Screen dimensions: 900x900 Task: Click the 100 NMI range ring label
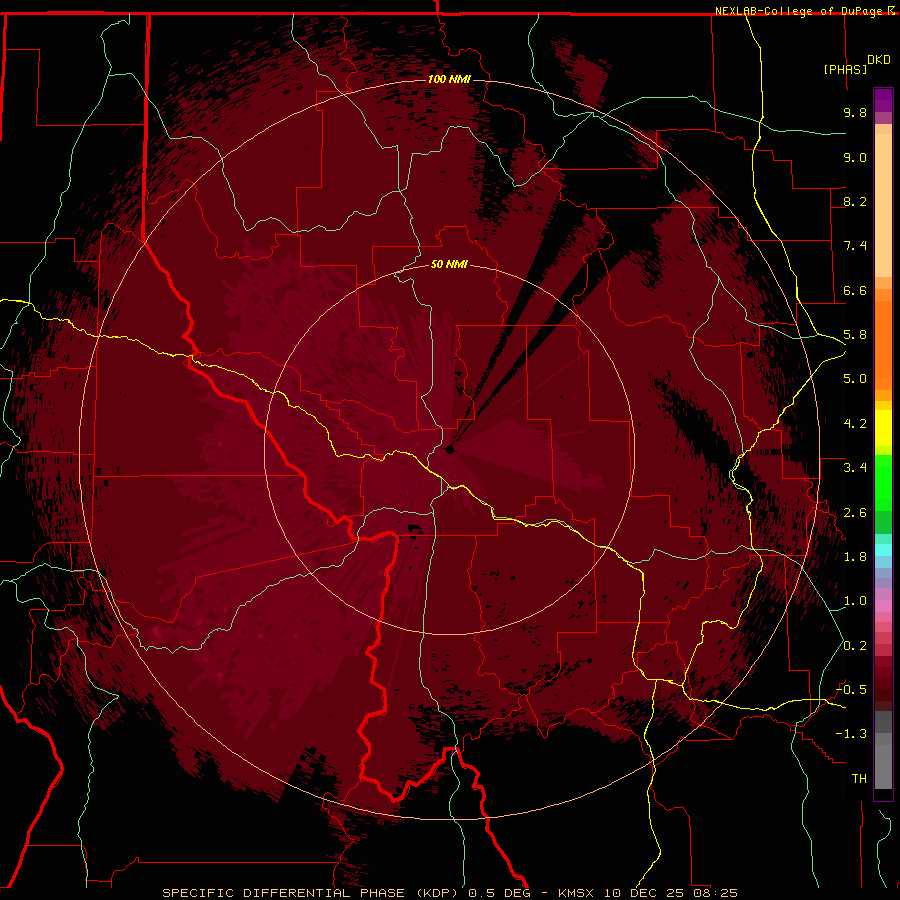pyautogui.click(x=449, y=79)
